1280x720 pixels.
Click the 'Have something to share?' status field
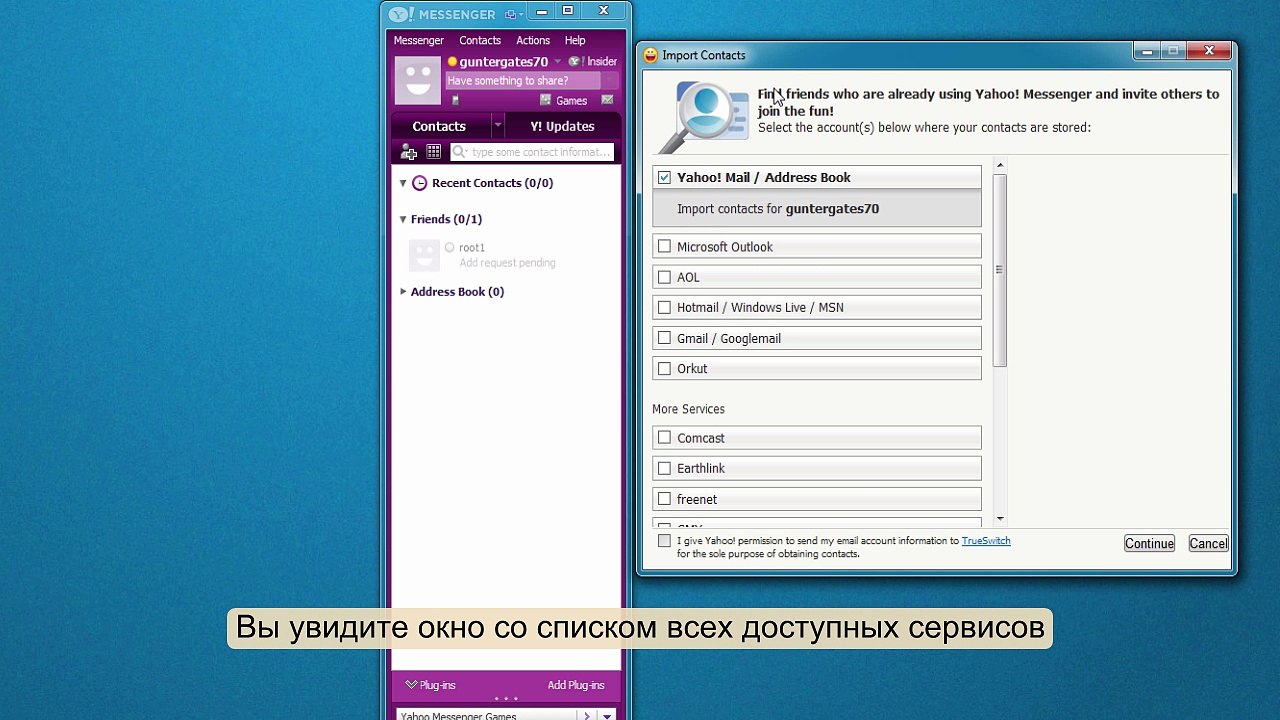[x=523, y=81]
